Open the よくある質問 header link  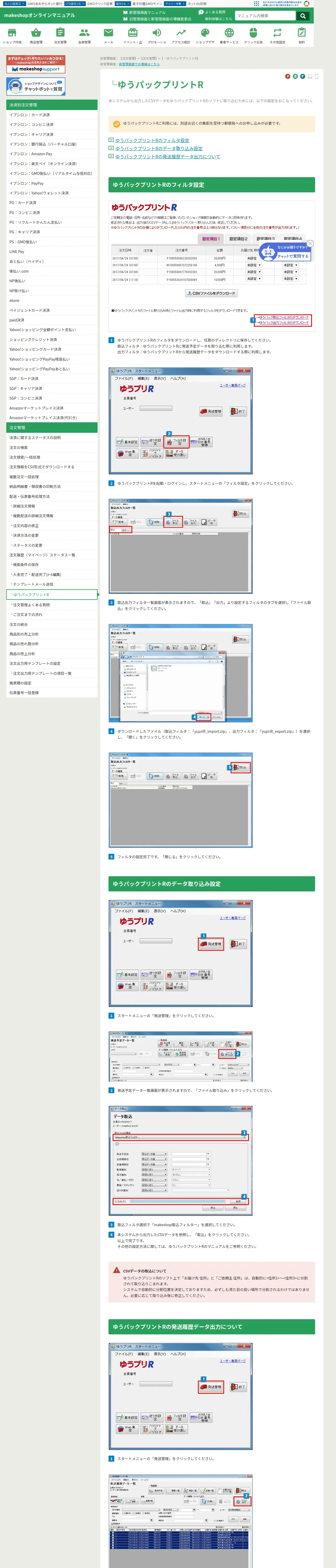coord(212,12)
